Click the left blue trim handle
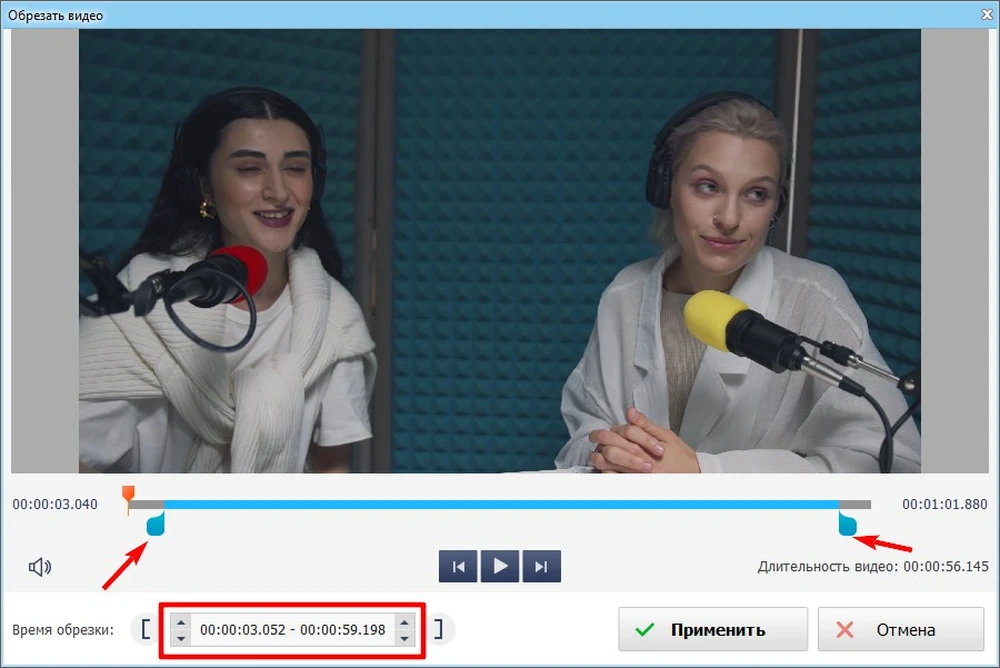Viewport: 1000px width, 668px height. 155,523
